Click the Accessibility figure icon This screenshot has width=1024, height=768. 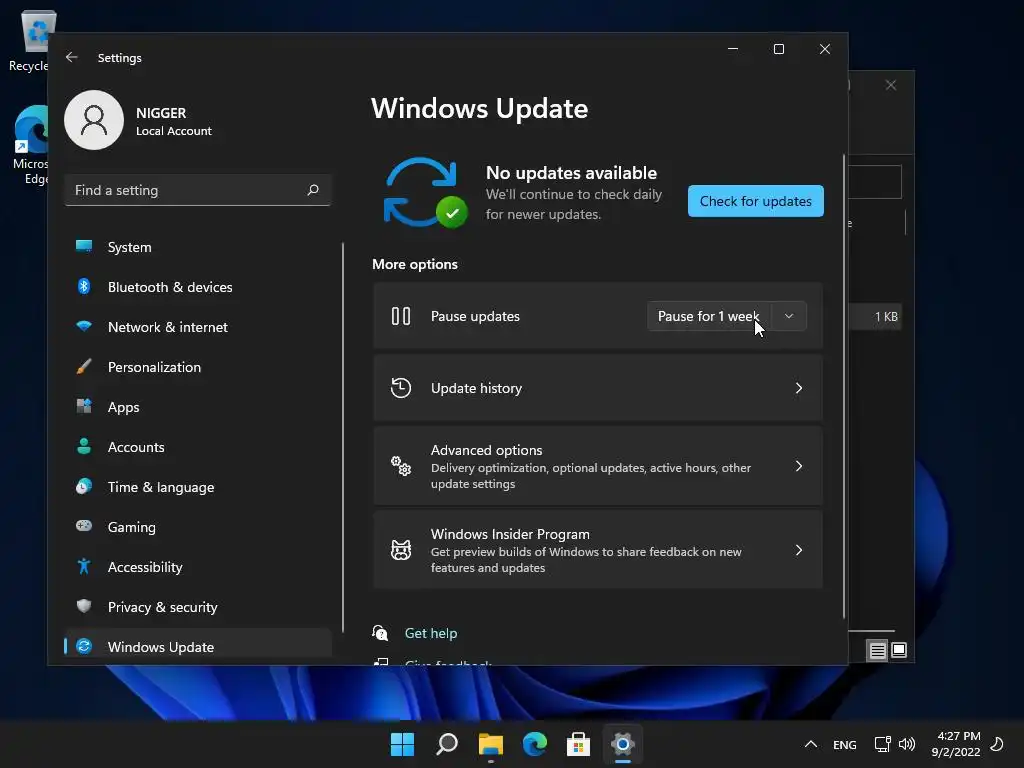click(84, 566)
